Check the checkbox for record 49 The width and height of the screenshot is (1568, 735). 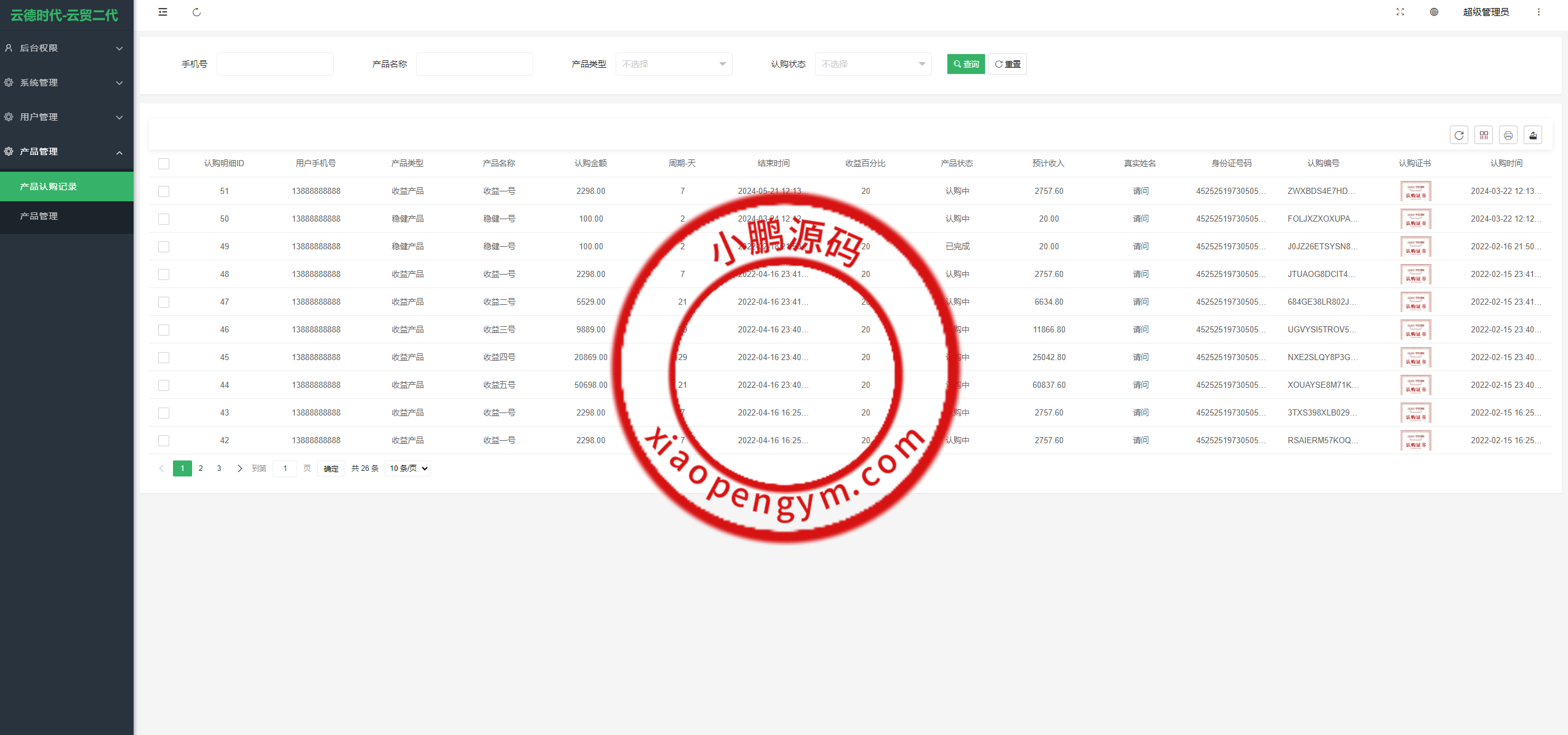[x=163, y=246]
